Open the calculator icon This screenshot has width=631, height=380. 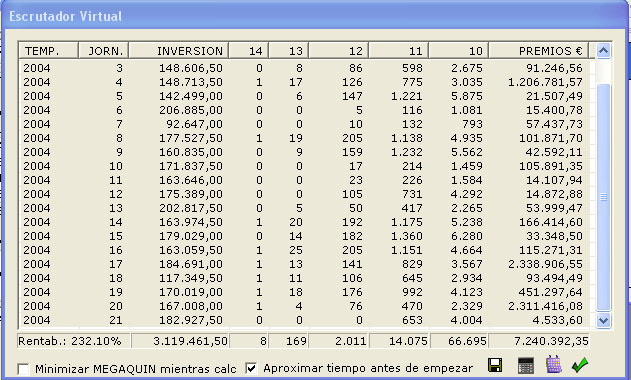coord(526,365)
